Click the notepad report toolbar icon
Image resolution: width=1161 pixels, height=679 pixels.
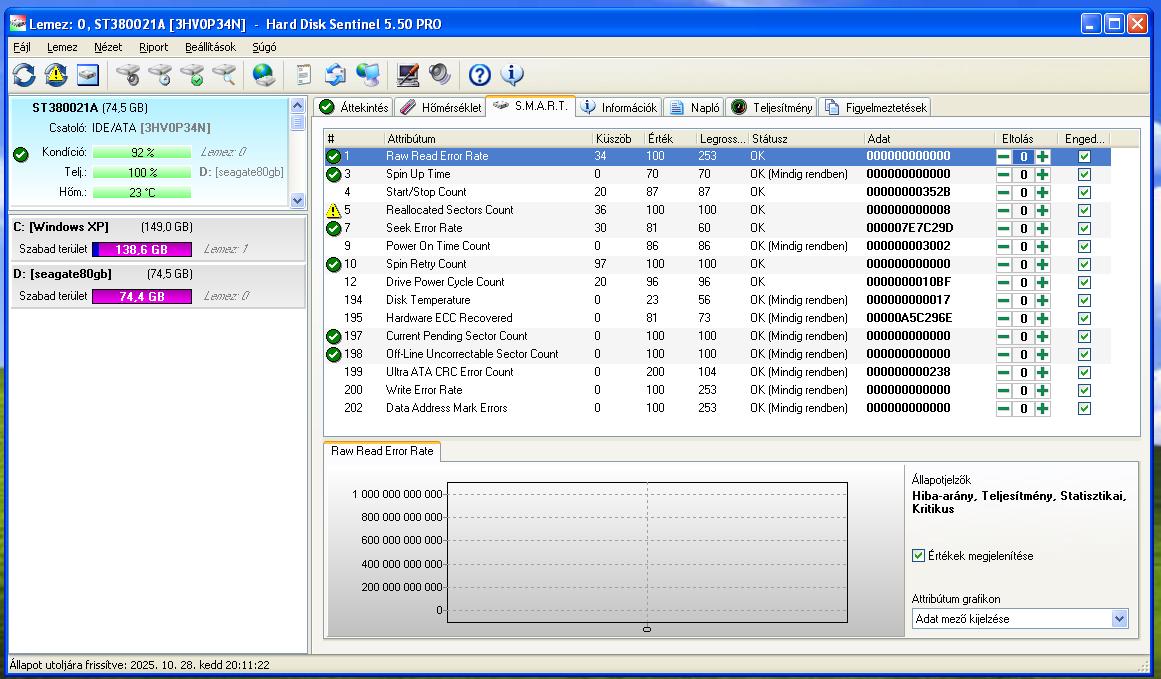[x=304, y=75]
